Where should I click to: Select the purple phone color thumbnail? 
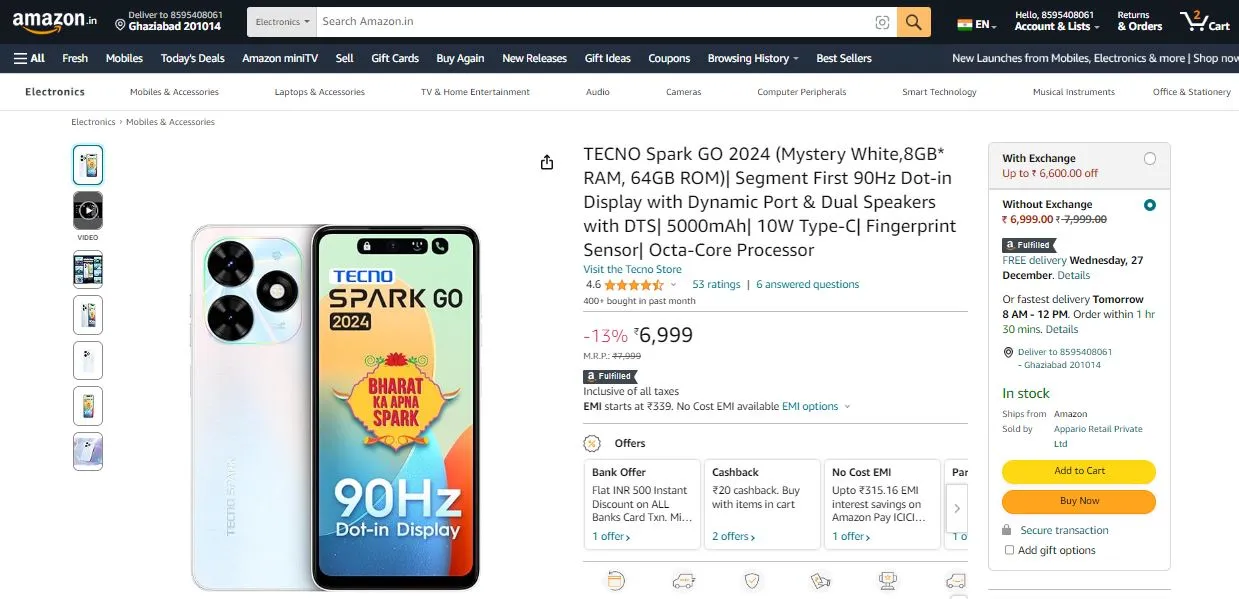tap(88, 452)
